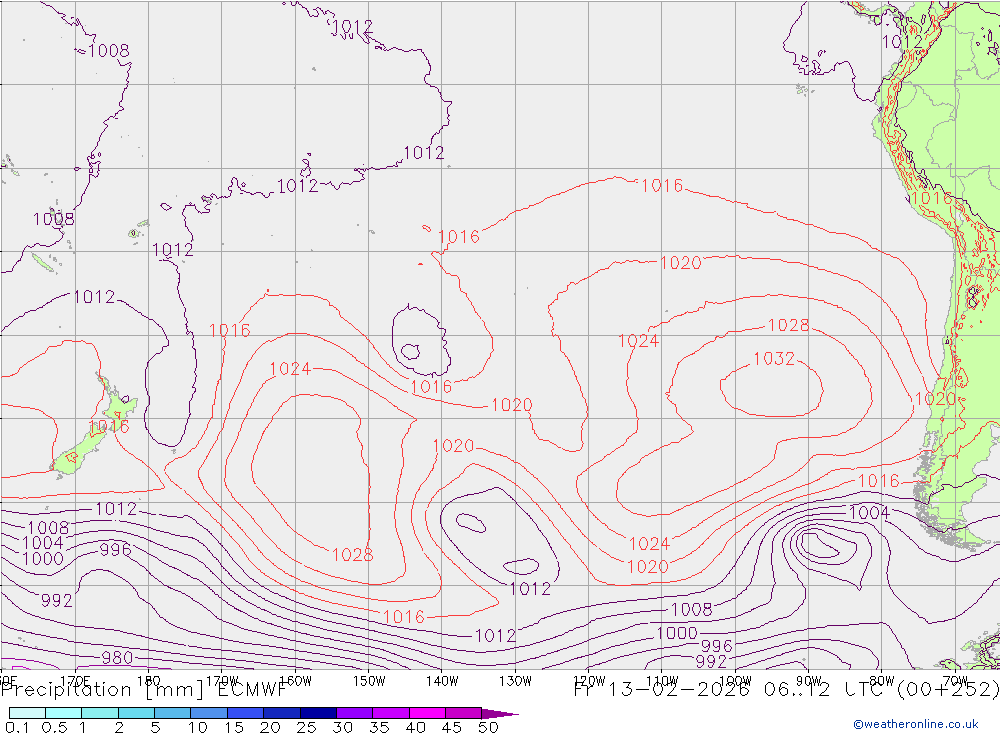
Task: Click the 70W longitude axis label
Action: pyautogui.click(x=955, y=681)
